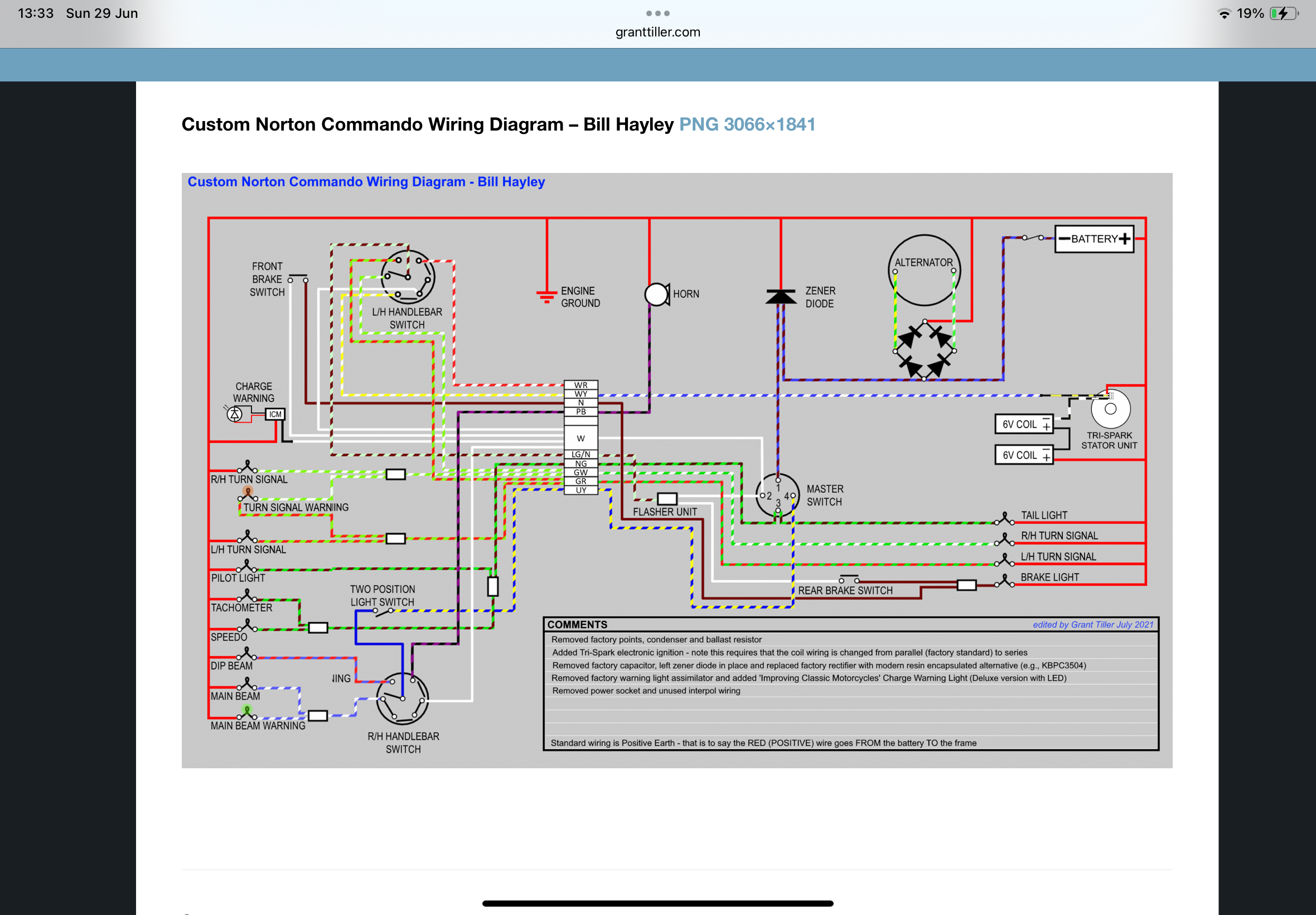Click the bridge rectifier diode symbol
Viewport: 1316px width, 915px height.
tap(924, 350)
